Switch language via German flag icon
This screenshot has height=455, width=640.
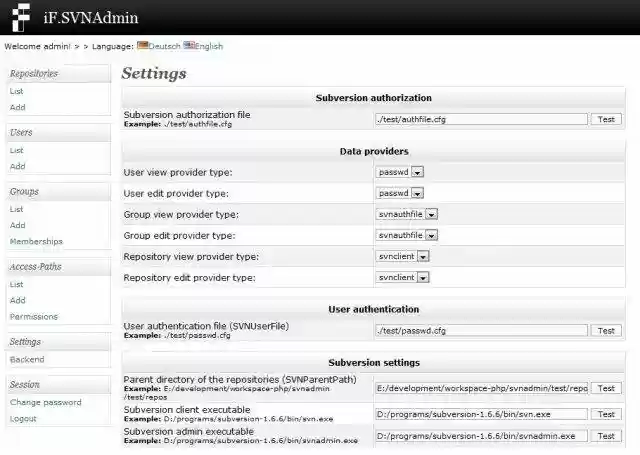(x=143, y=45)
